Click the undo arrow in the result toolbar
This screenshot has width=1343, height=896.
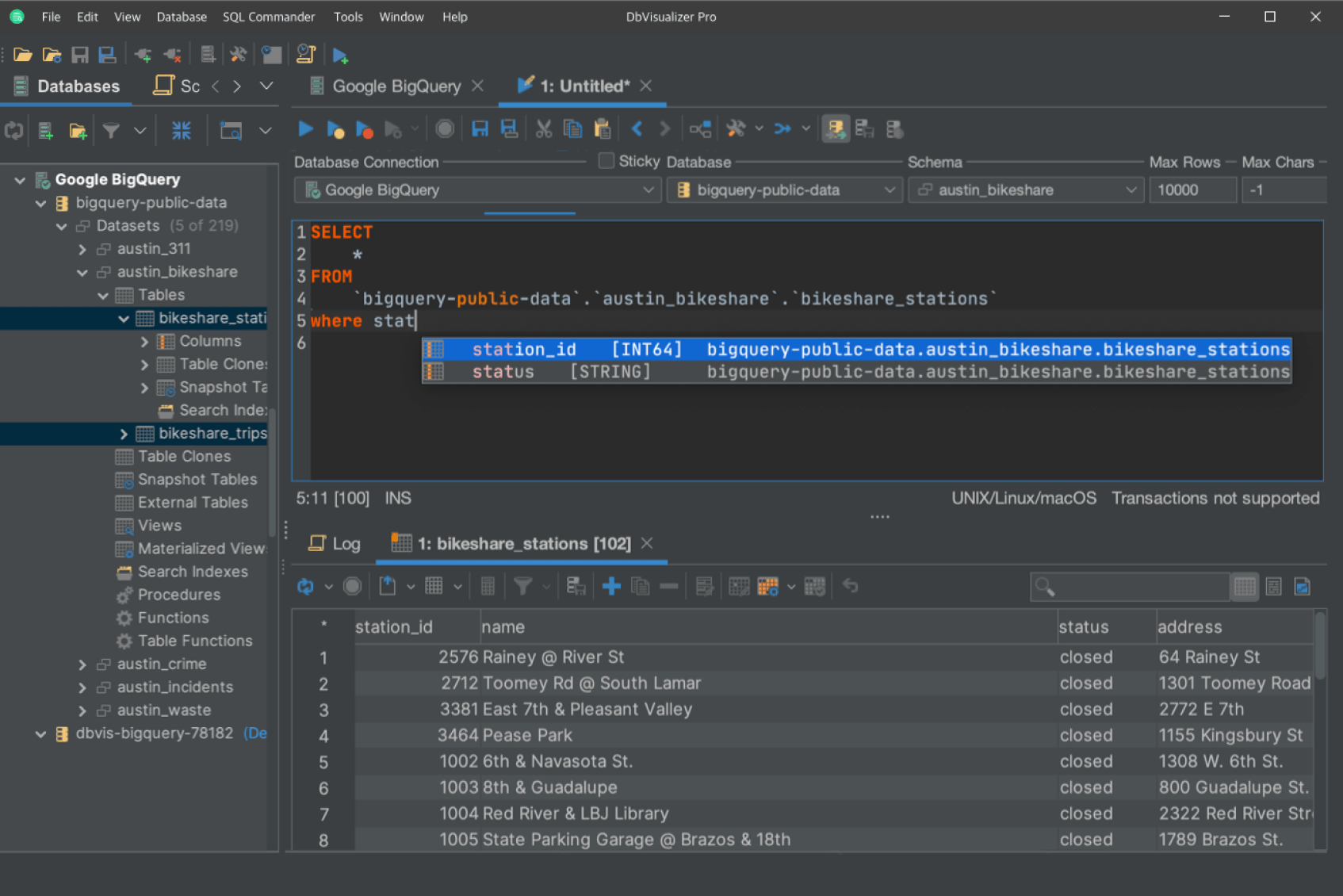[850, 586]
